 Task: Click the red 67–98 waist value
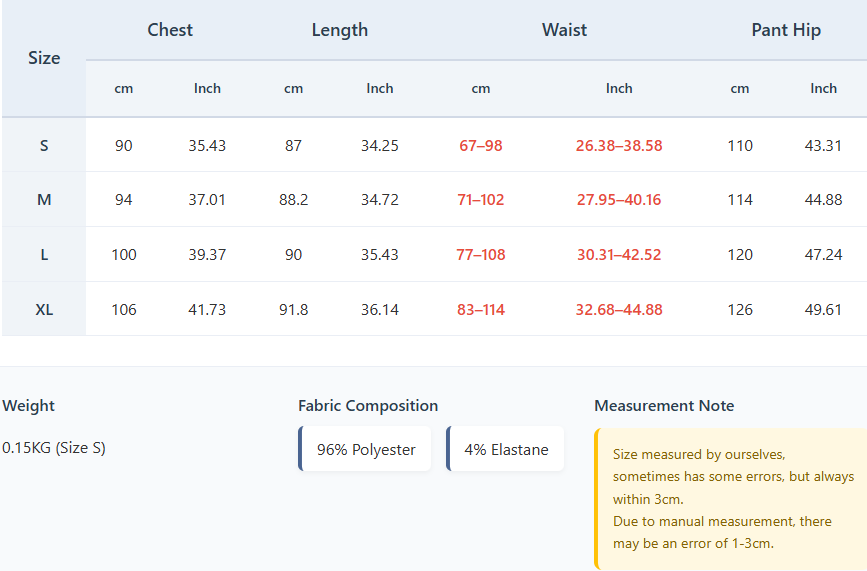tap(481, 146)
